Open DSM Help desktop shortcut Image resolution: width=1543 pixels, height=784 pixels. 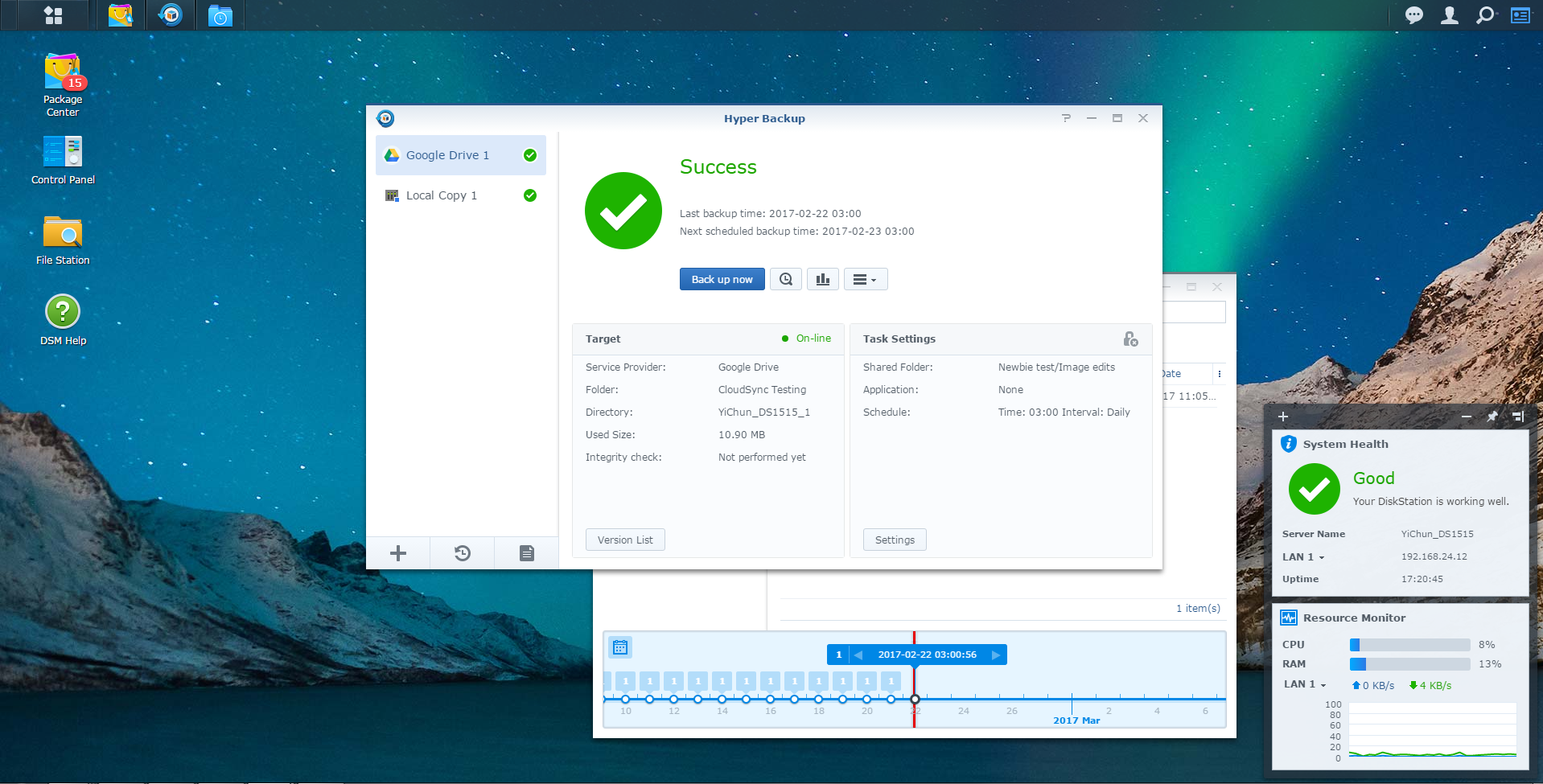pos(63,320)
